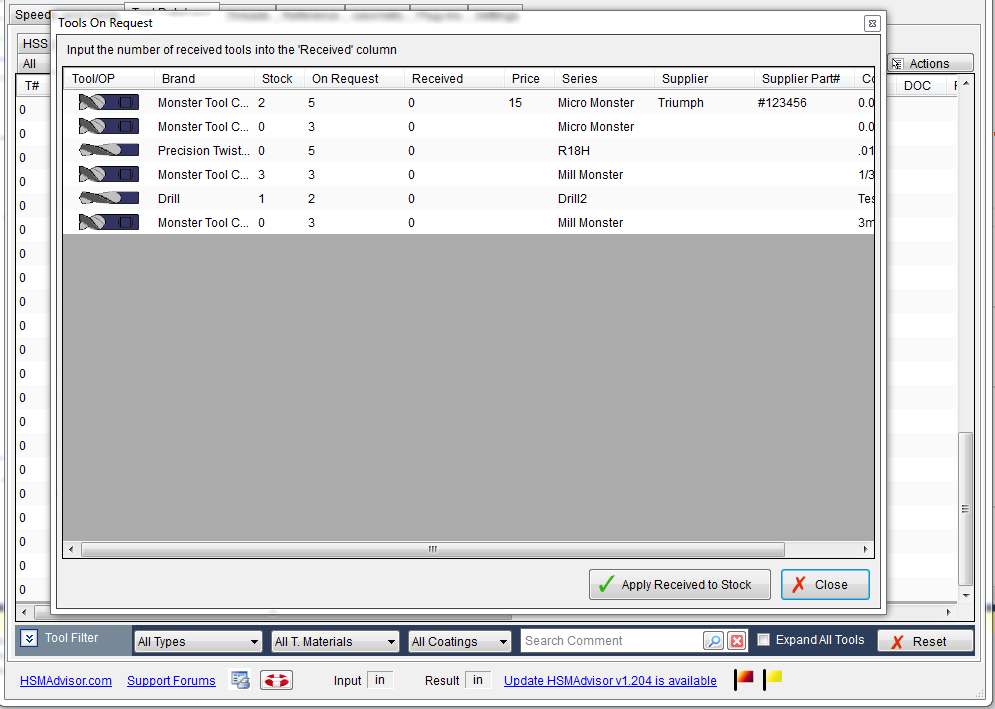Select the 'Triumph' supplier cell
Screen dimensions: 995x709
(x=704, y=103)
